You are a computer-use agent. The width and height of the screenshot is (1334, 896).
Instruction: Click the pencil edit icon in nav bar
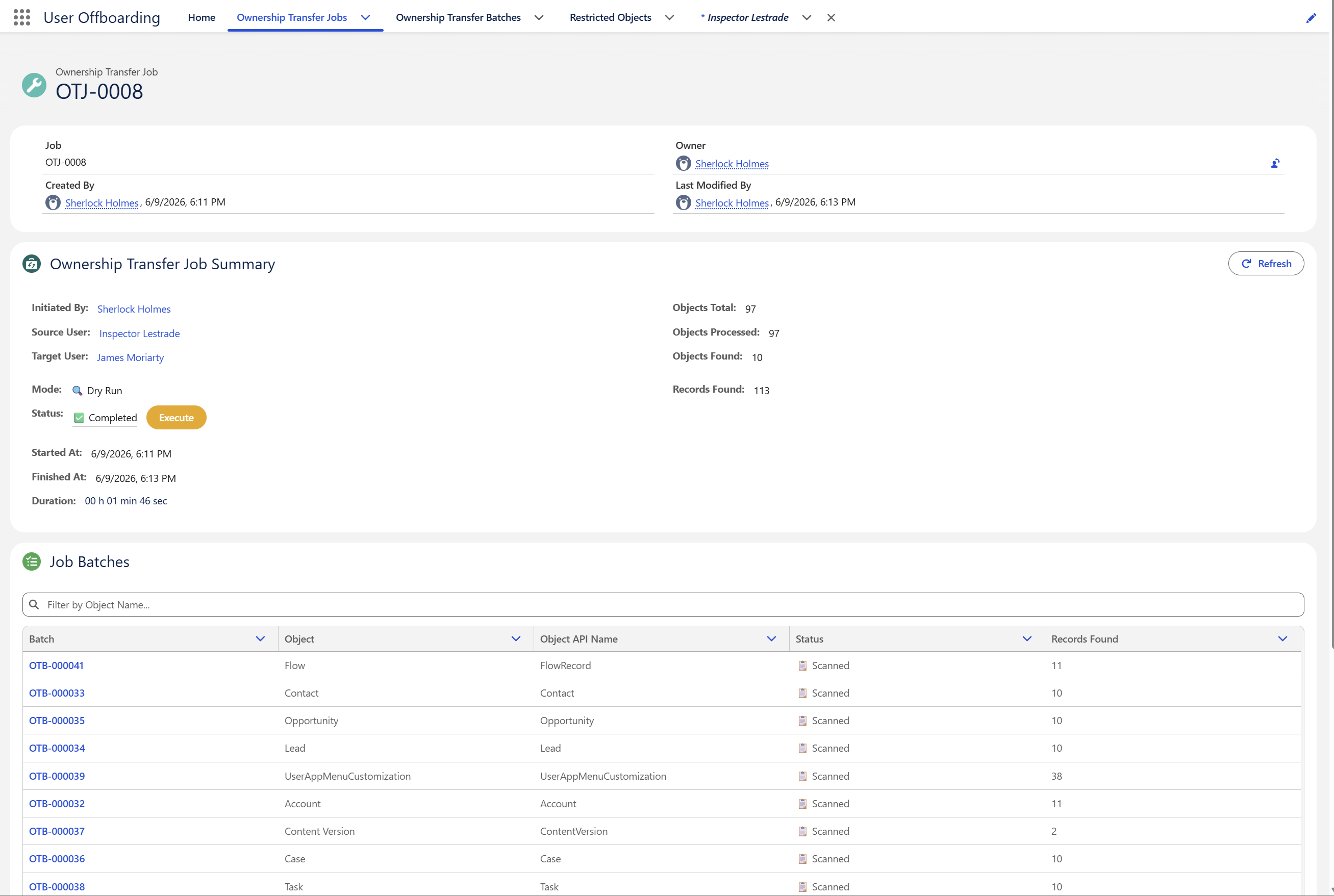pos(1311,18)
